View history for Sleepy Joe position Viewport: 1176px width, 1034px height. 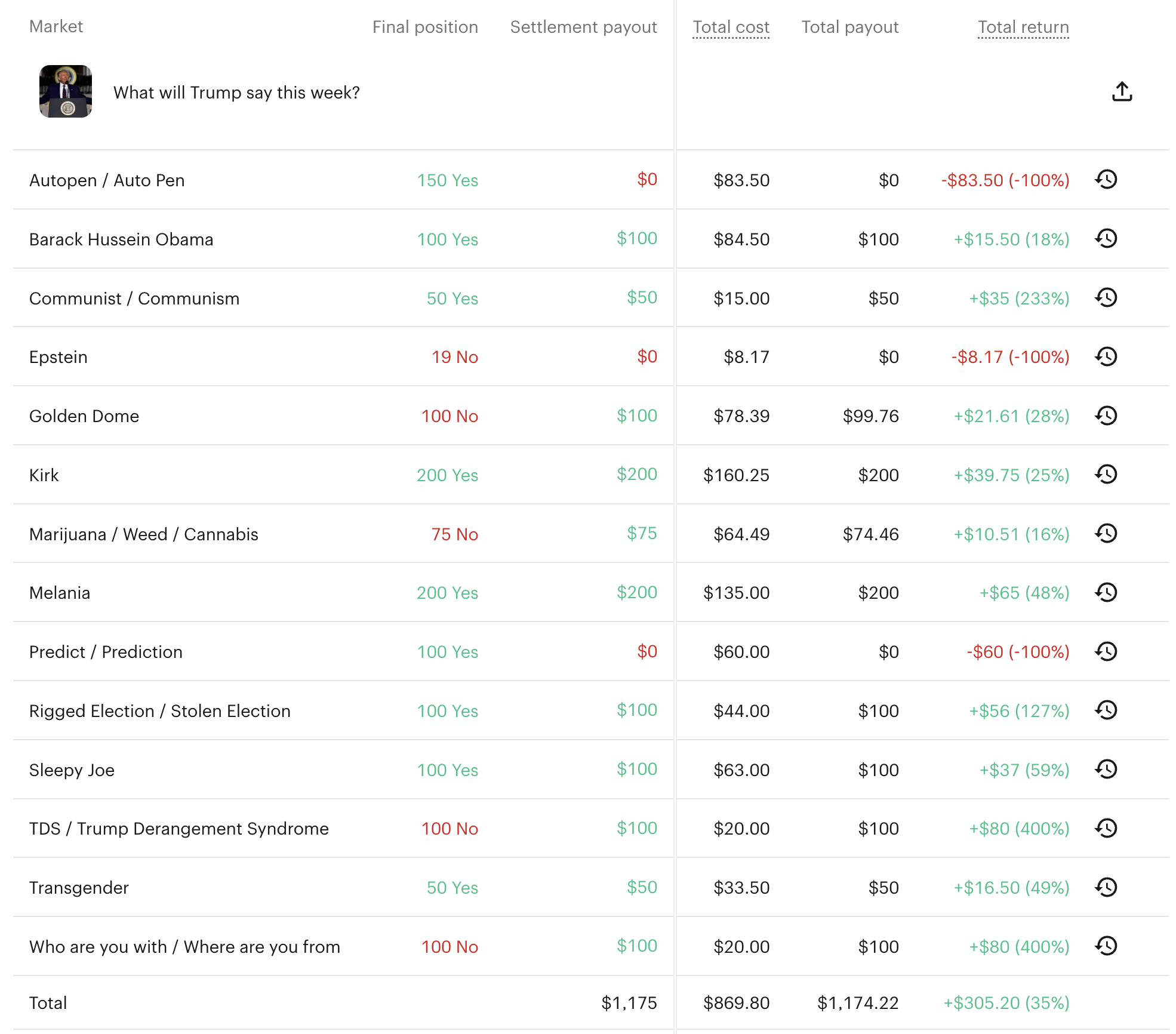point(1107,770)
